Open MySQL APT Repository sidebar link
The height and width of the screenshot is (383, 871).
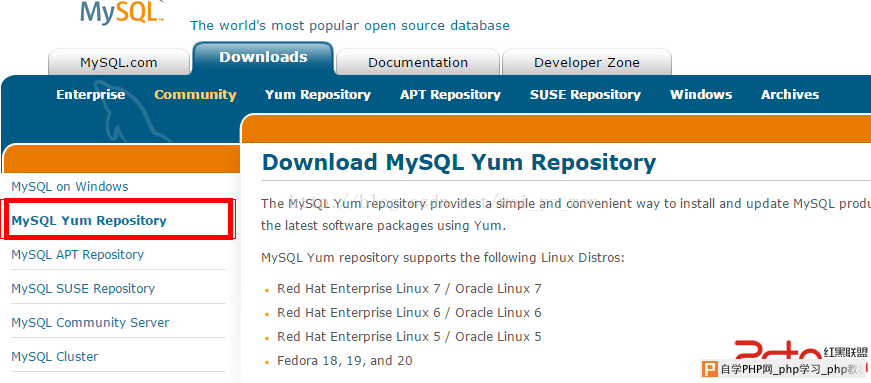(x=78, y=255)
